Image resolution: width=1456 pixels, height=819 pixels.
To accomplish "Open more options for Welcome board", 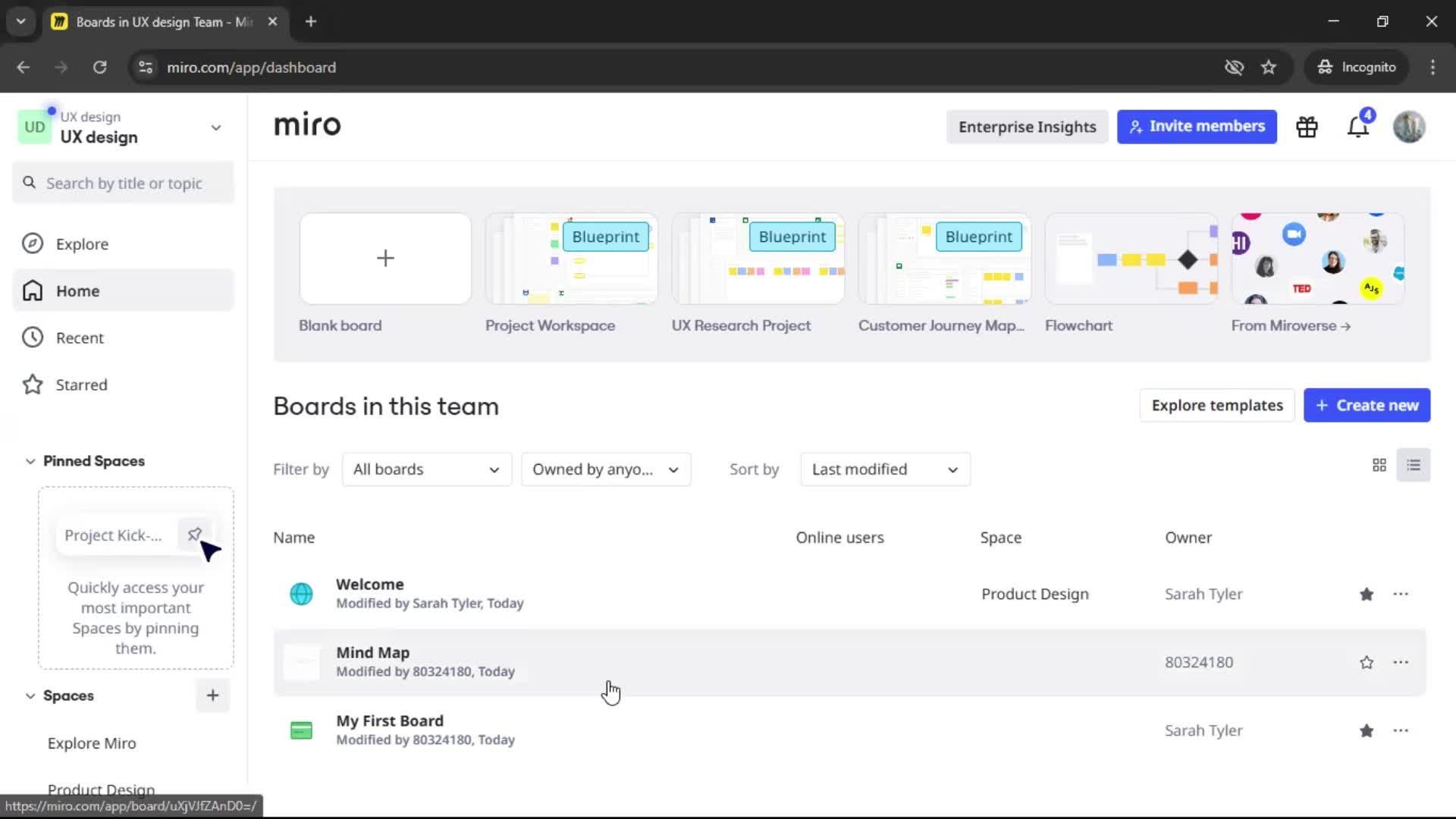I will point(1401,595).
